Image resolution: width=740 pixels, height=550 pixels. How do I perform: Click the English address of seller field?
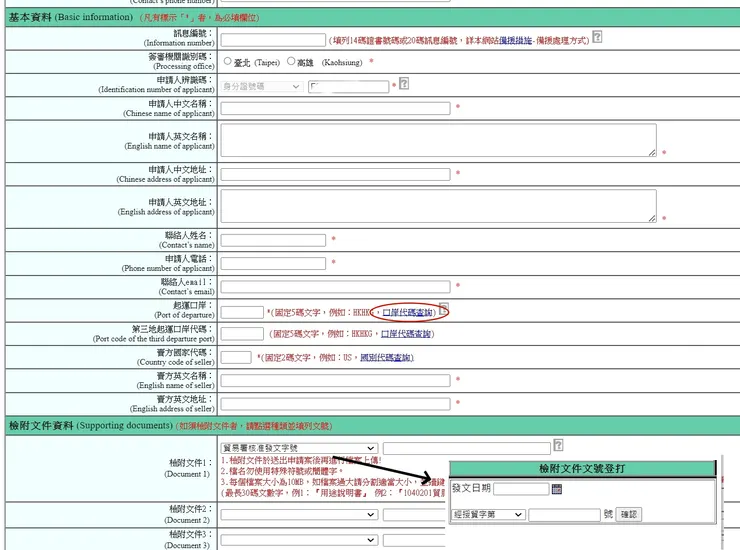335,404
